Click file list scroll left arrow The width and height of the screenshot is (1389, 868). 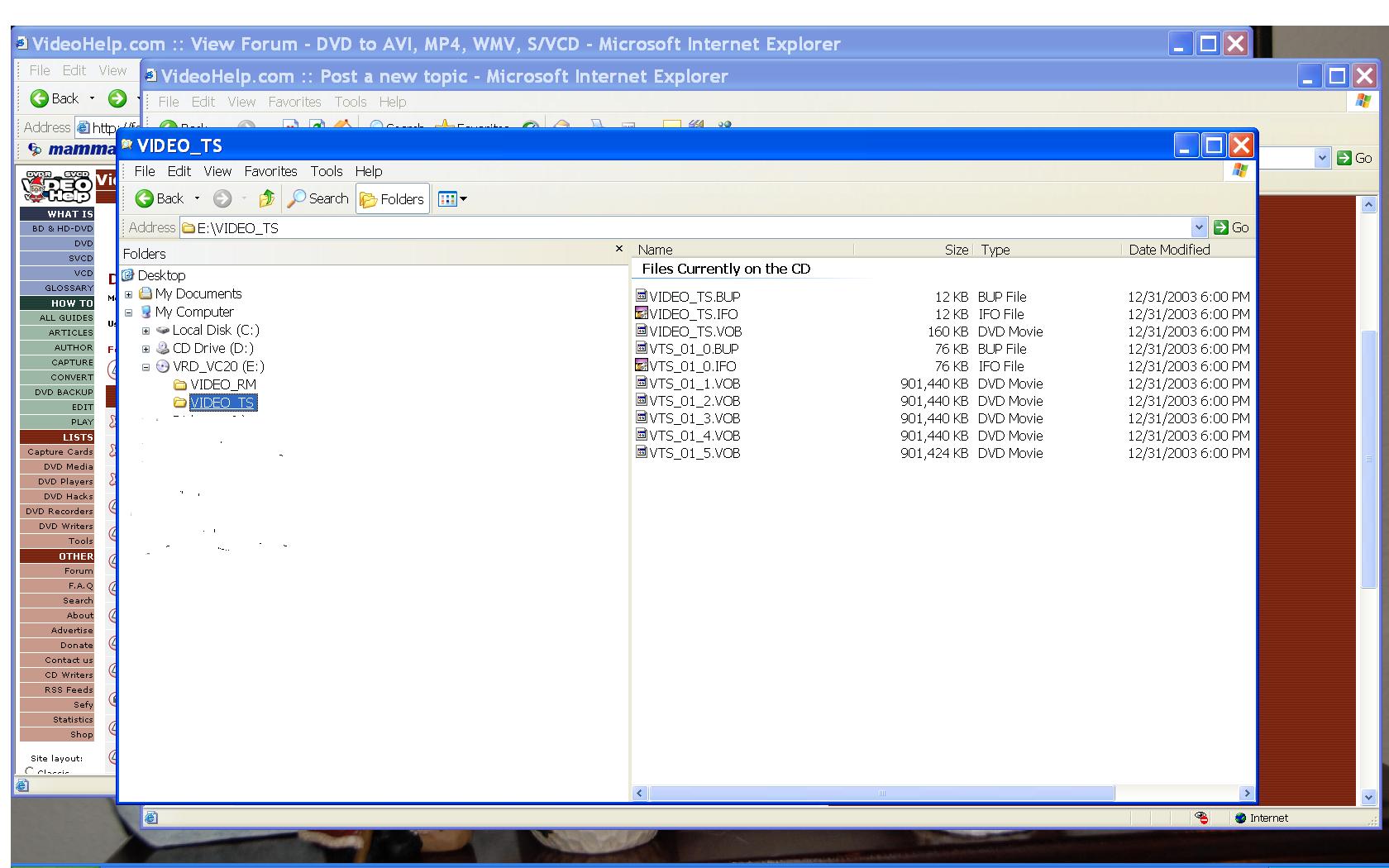pyautogui.click(x=640, y=794)
